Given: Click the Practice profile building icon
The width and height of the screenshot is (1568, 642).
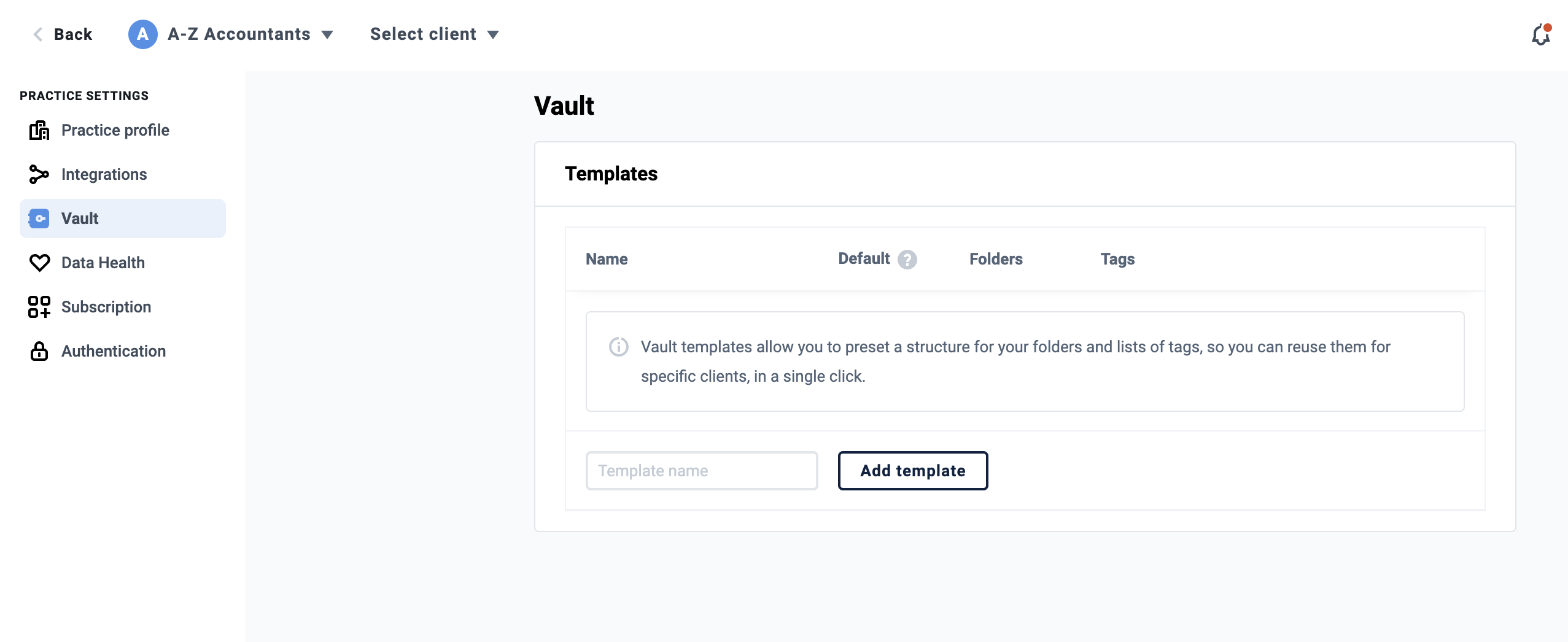Looking at the screenshot, I should (x=39, y=130).
